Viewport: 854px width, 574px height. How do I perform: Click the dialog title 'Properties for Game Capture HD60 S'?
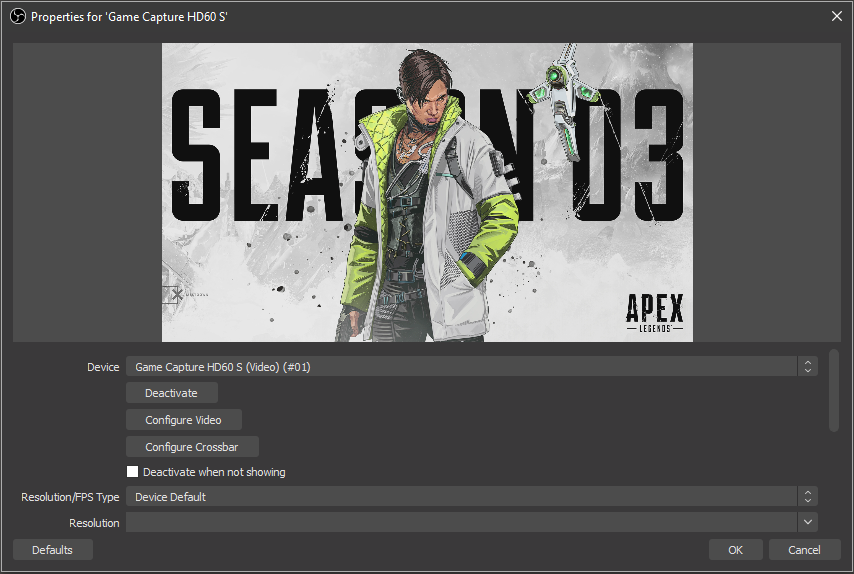click(129, 17)
